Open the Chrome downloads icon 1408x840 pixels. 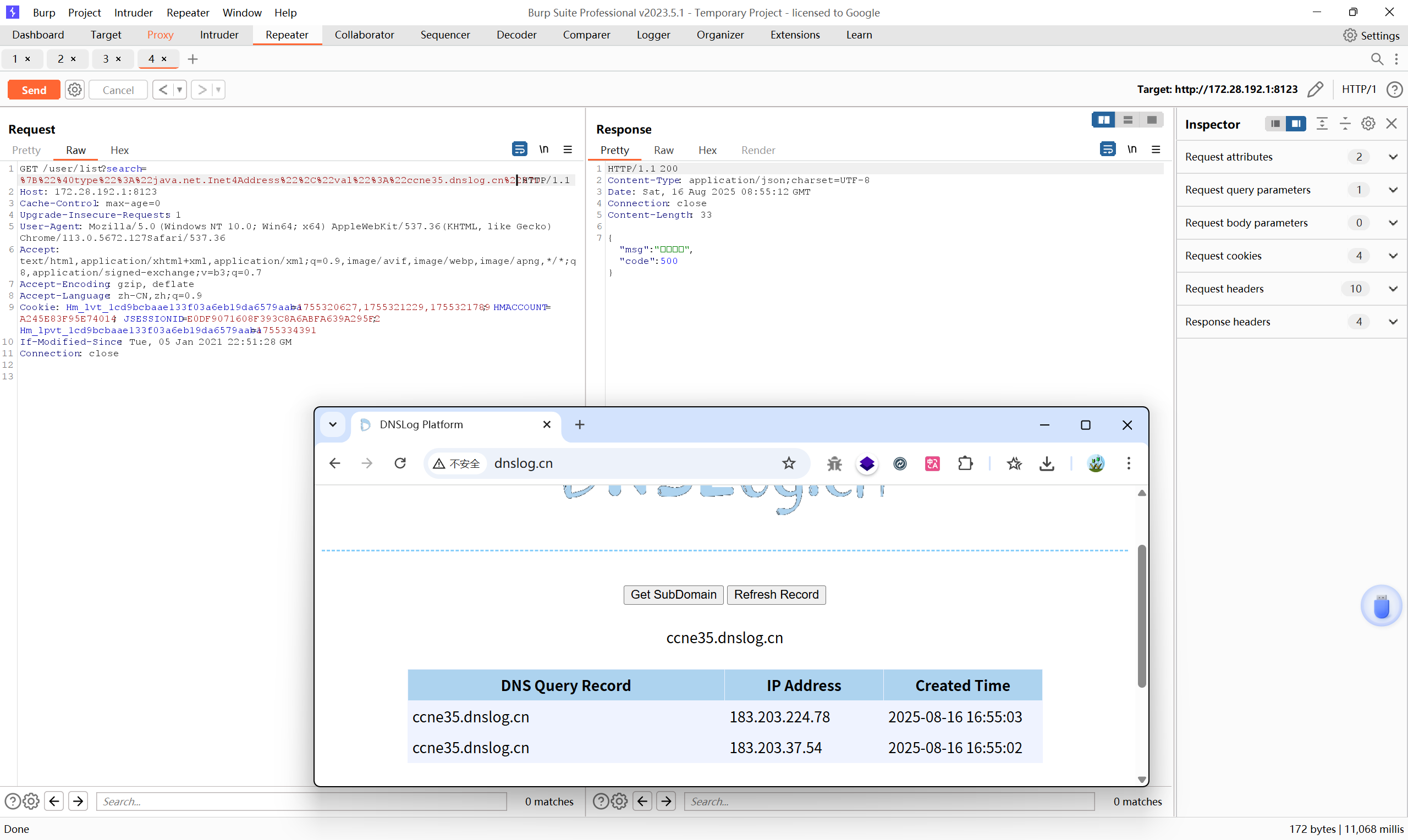click(1046, 463)
